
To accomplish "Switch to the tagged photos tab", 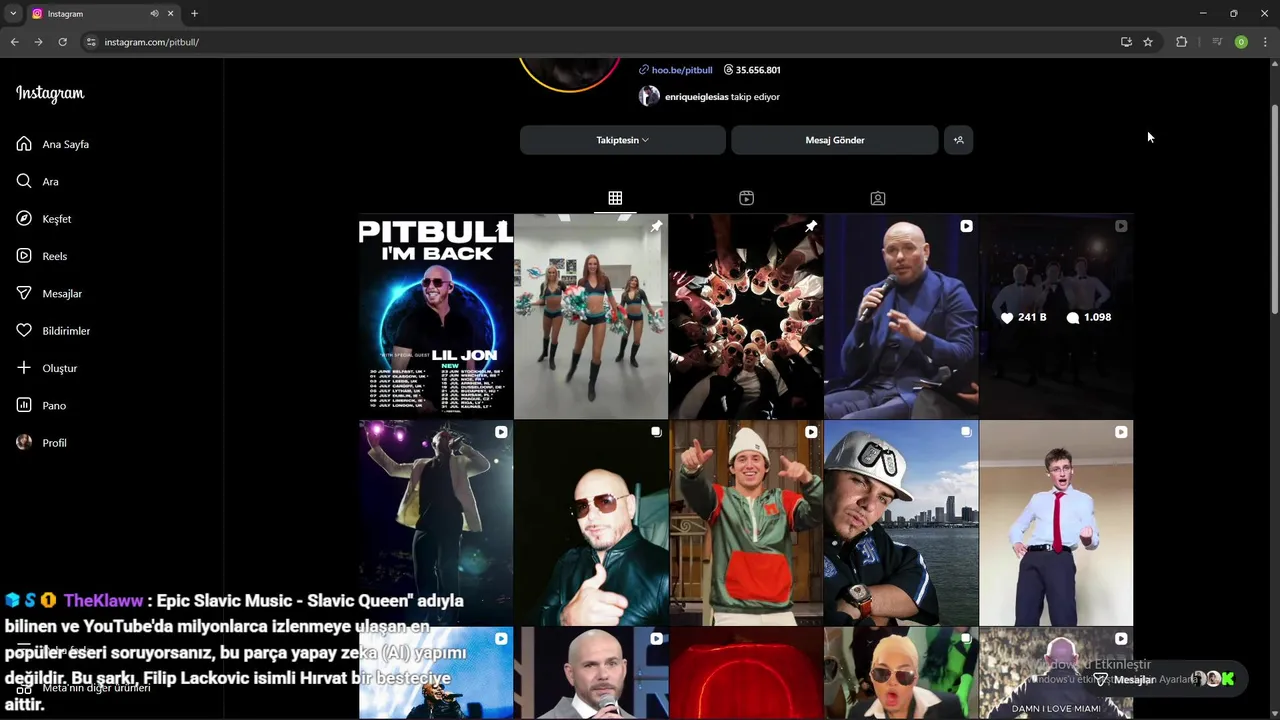I will [878, 198].
